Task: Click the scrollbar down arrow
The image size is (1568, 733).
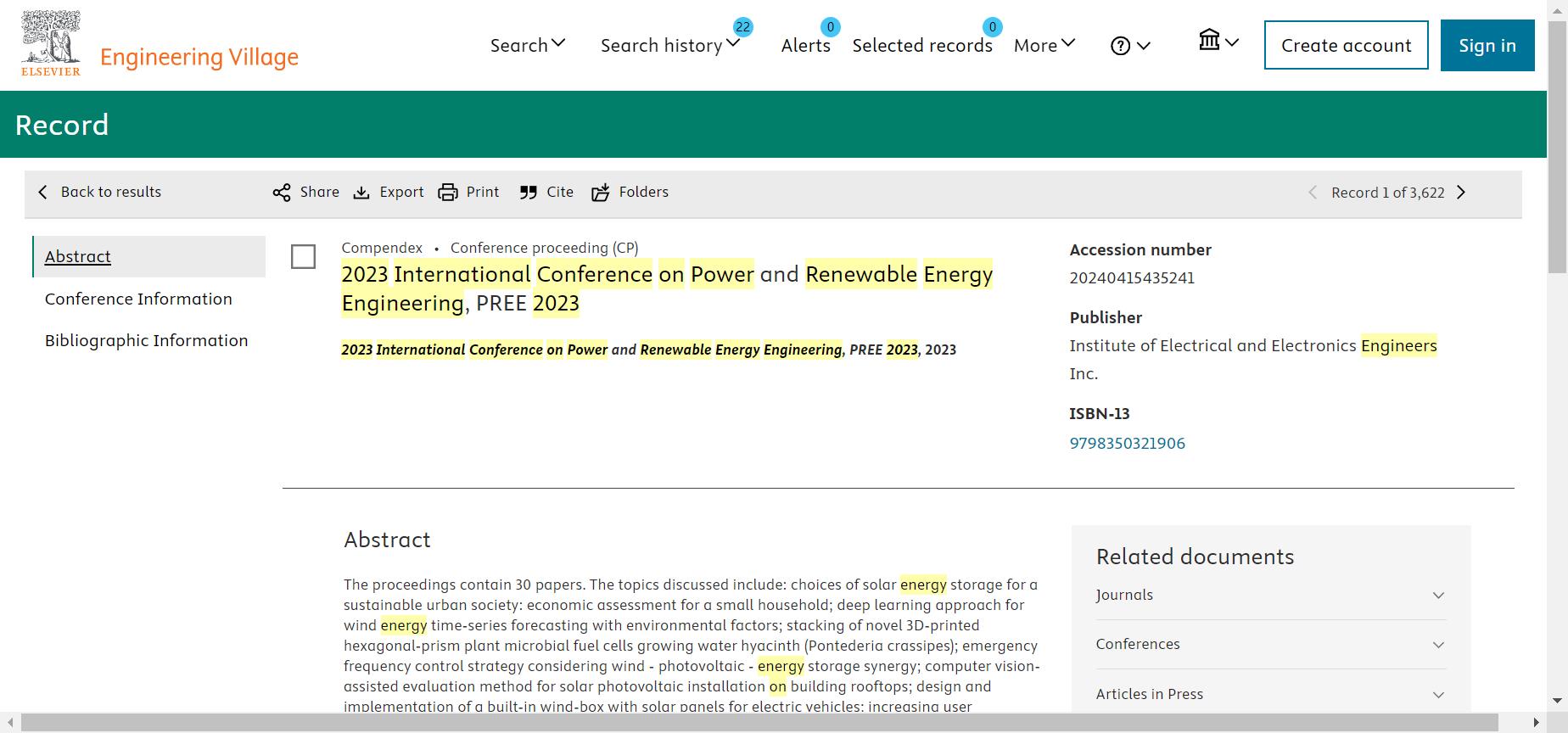Action: [x=1558, y=701]
